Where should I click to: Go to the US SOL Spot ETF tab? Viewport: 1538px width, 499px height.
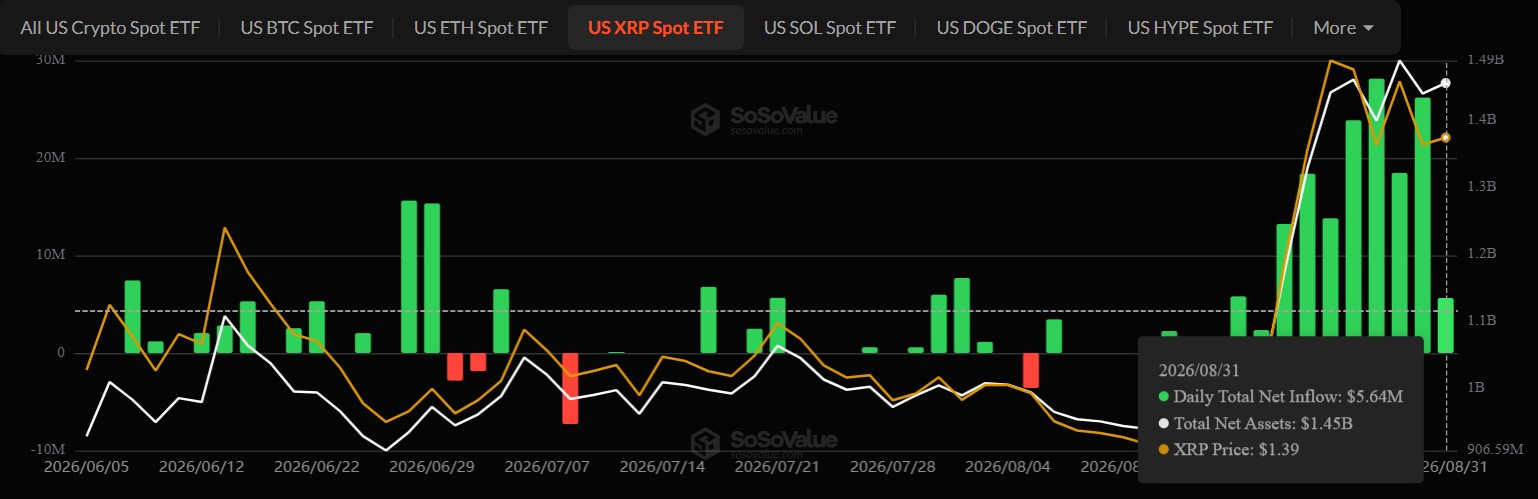[x=830, y=27]
